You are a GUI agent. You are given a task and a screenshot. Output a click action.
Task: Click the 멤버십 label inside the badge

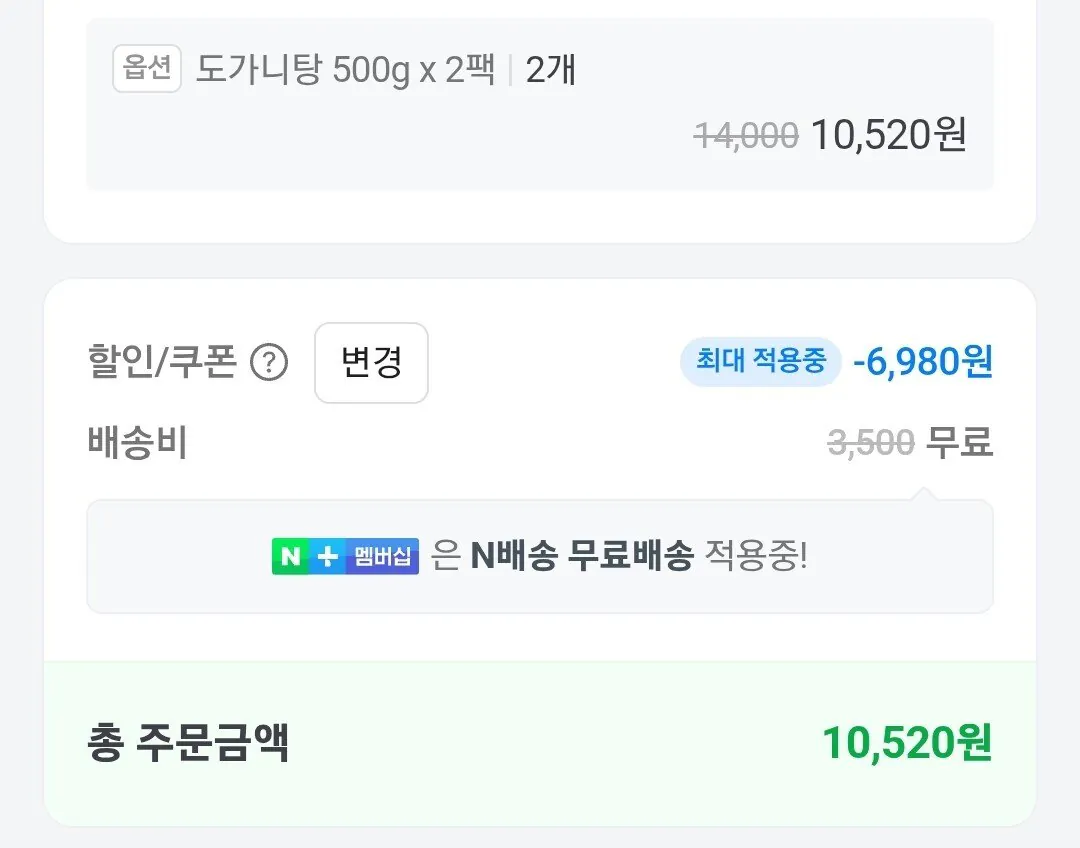coord(381,556)
